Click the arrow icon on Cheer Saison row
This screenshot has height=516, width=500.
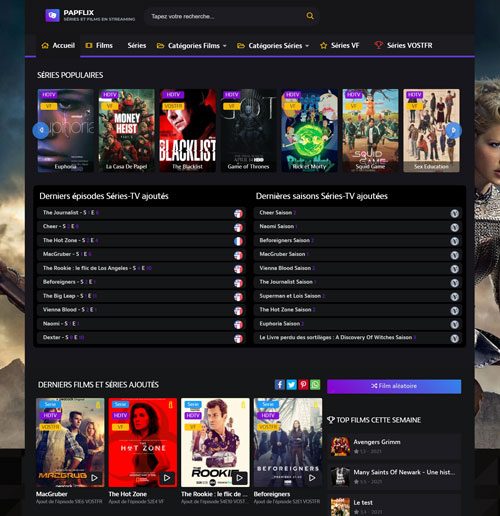pos(455,213)
